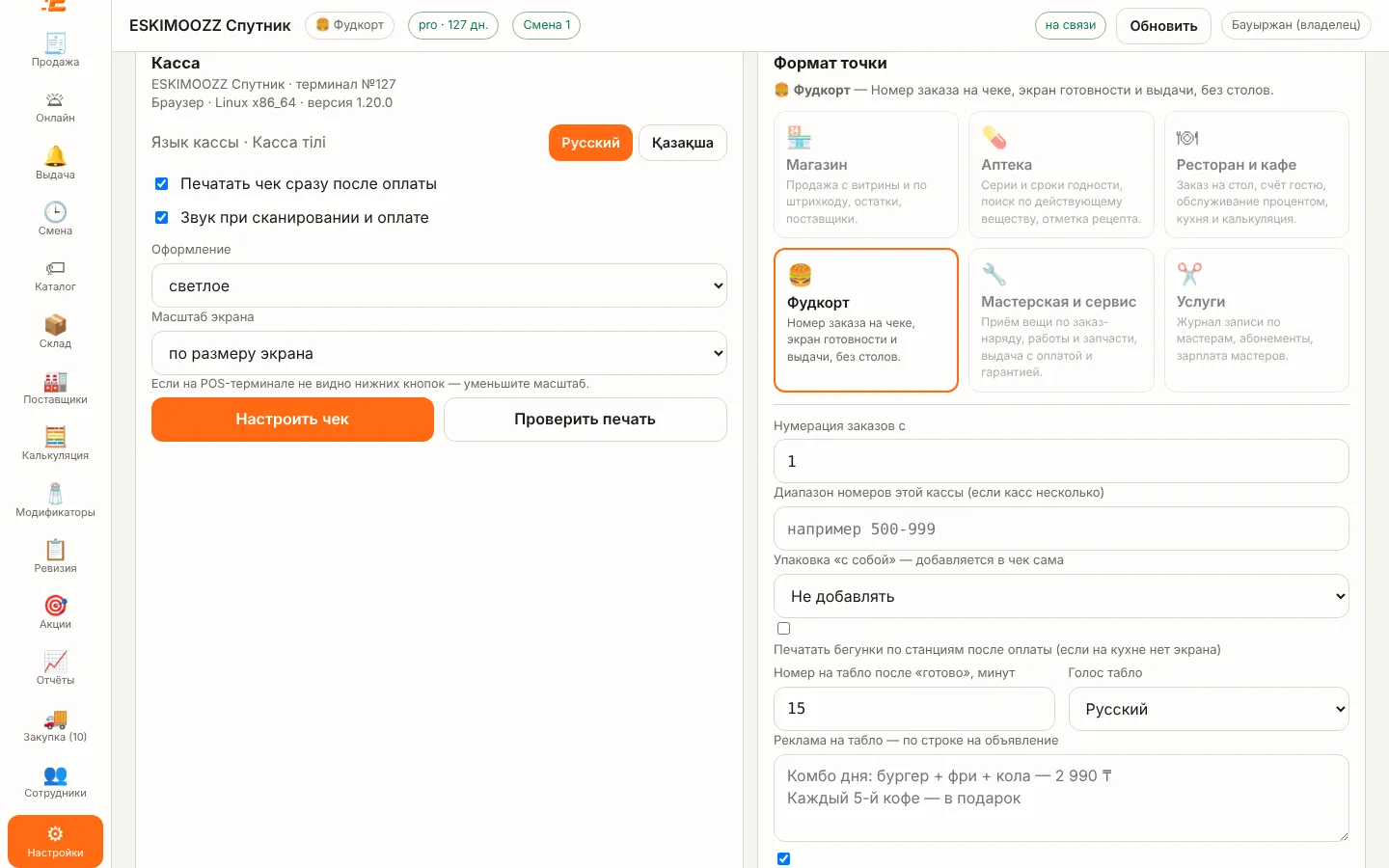Open the Продажа sales section

(55, 50)
